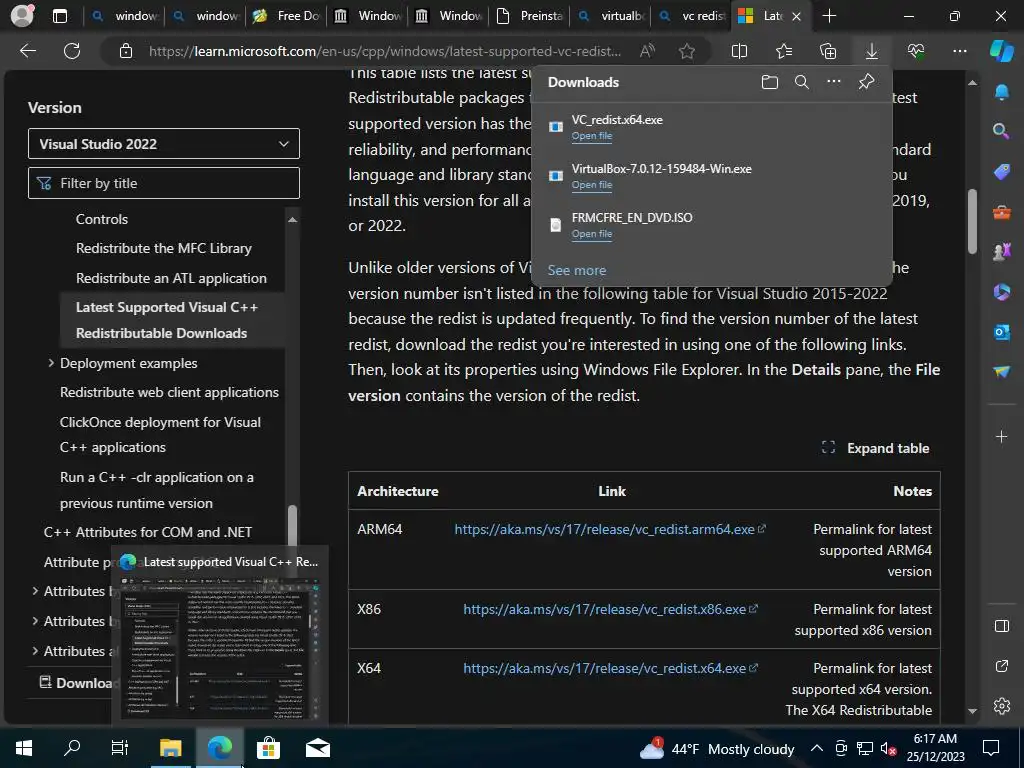
Task: Open the sidebar Microsoft 365 icon
Action: point(1001,291)
